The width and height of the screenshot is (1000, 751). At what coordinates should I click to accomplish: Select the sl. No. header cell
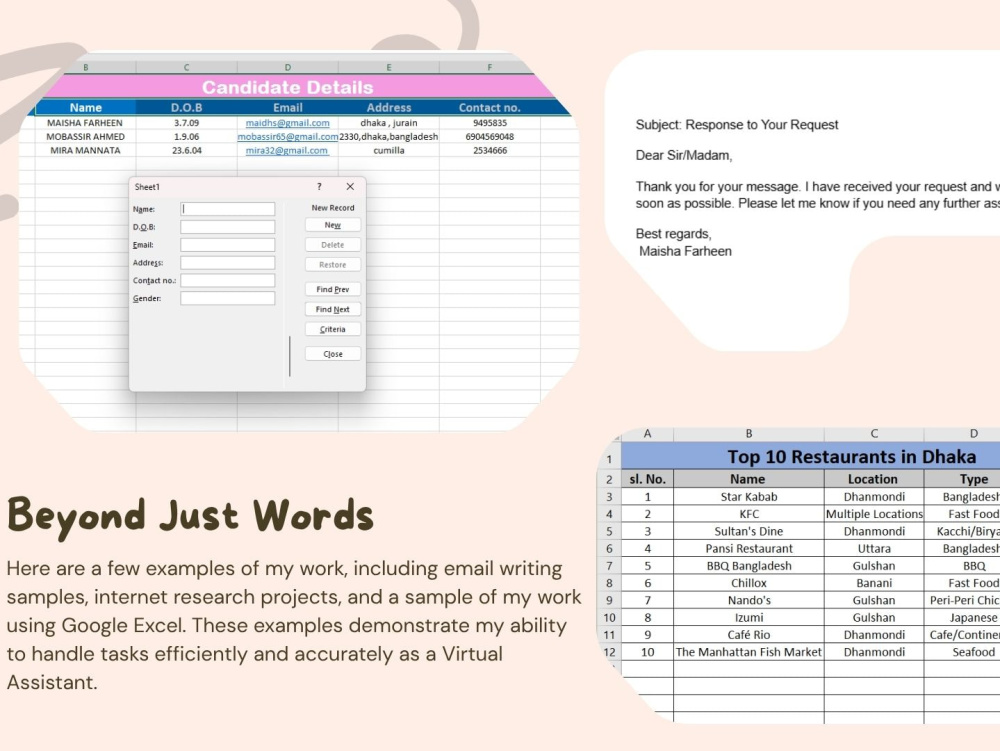click(647, 479)
